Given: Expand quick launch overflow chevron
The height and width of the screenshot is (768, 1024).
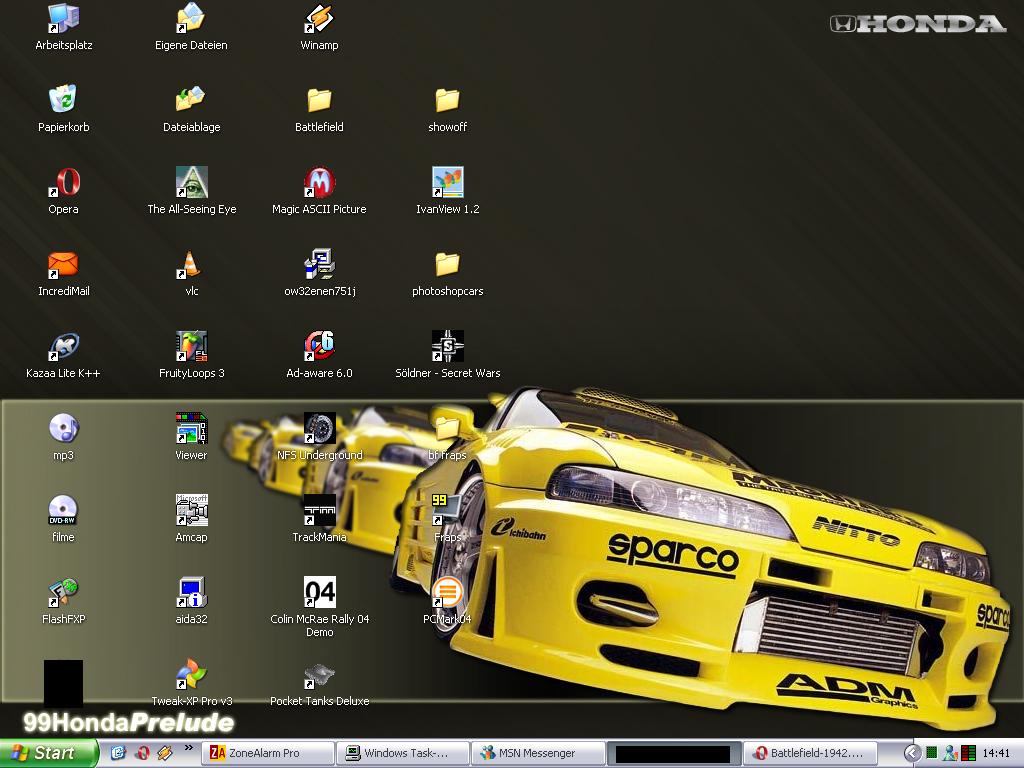Looking at the screenshot, I should coord(189,748).
